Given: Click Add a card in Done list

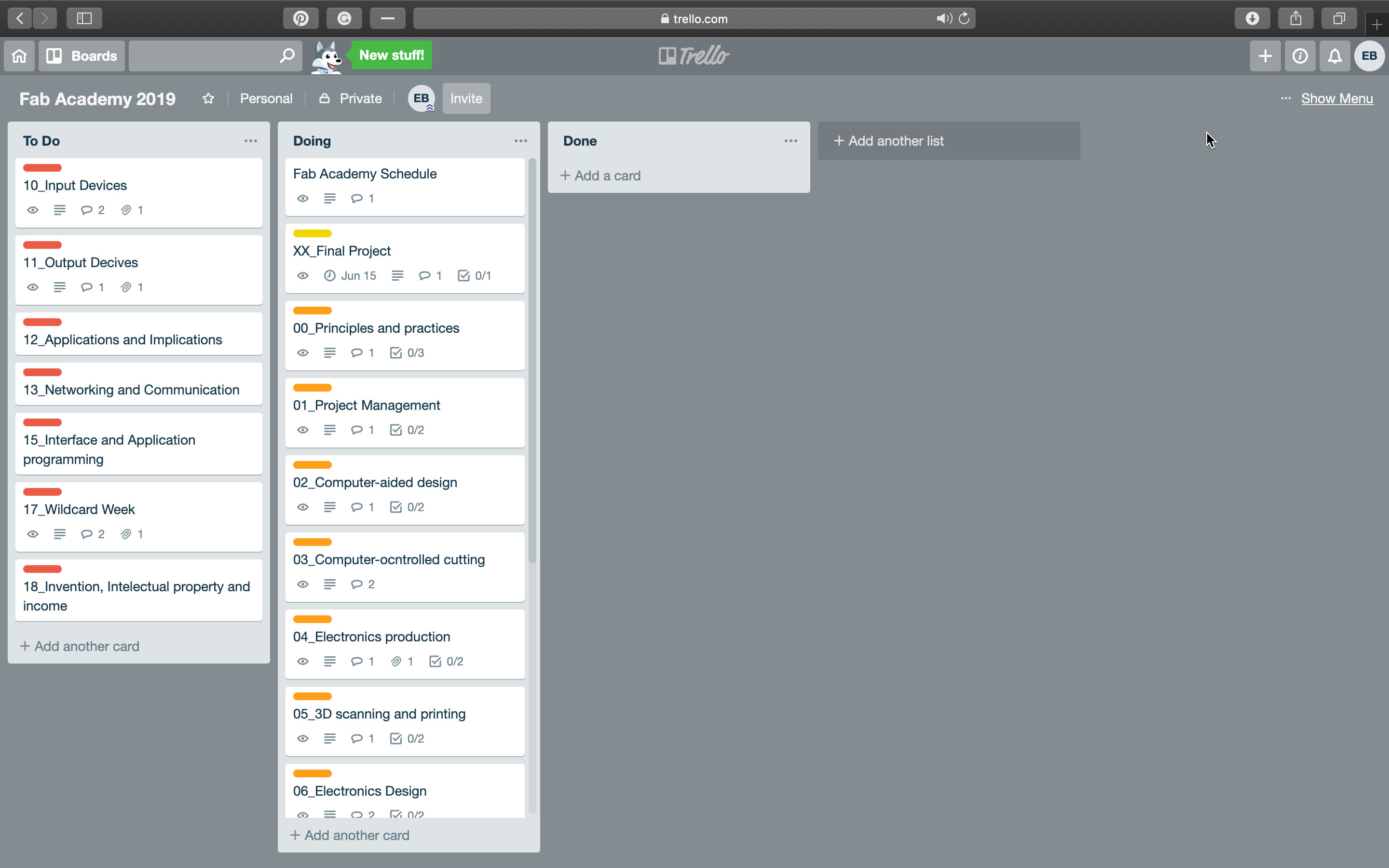Looking at the screenshot, I should tap(600, 176).
